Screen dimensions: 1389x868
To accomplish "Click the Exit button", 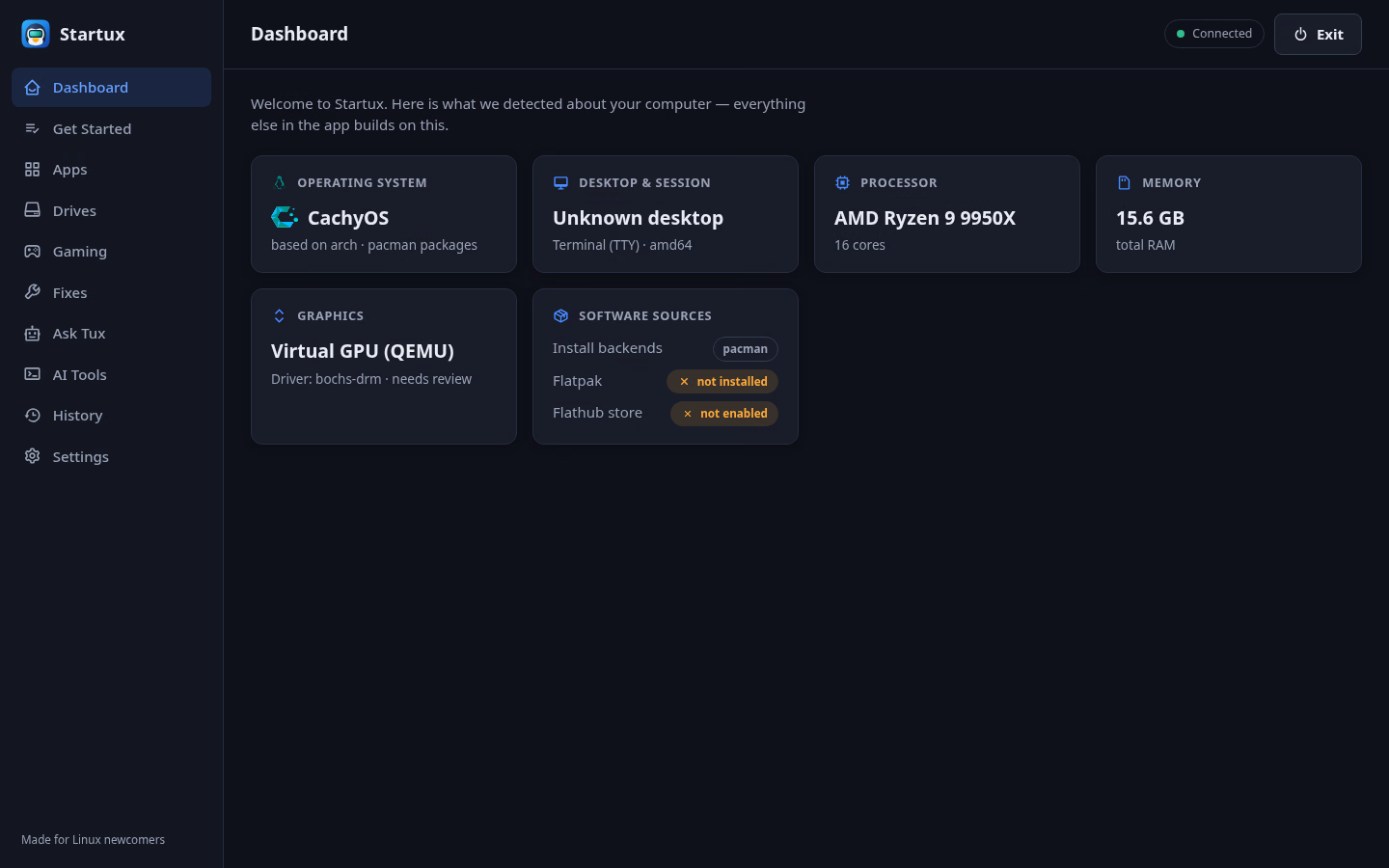I will (1318, 34).
